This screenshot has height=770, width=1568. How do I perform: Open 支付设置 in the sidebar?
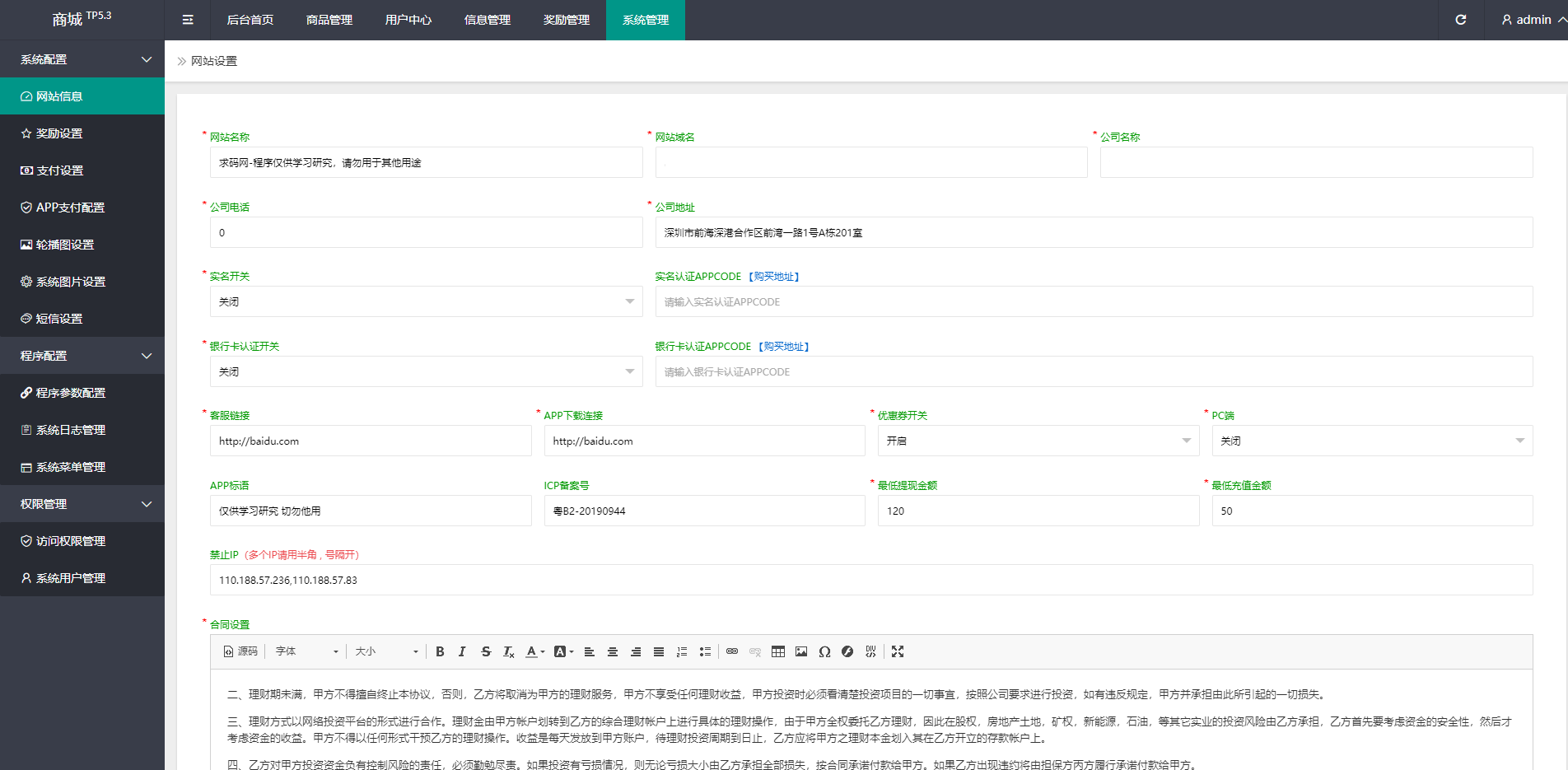pyautogui.click(x=59, y=170)
